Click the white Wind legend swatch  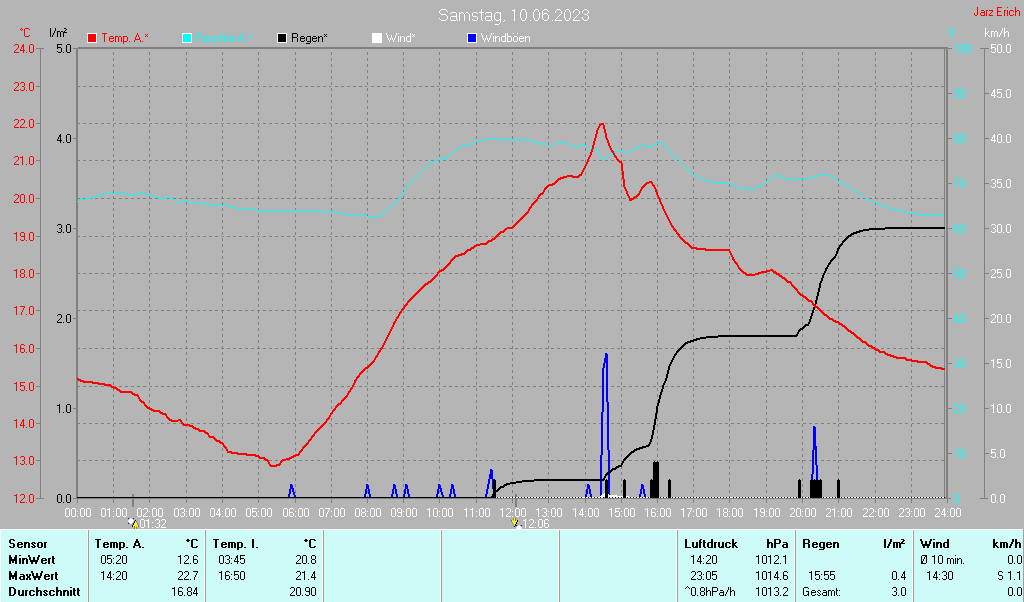click(x=377, y=39)
